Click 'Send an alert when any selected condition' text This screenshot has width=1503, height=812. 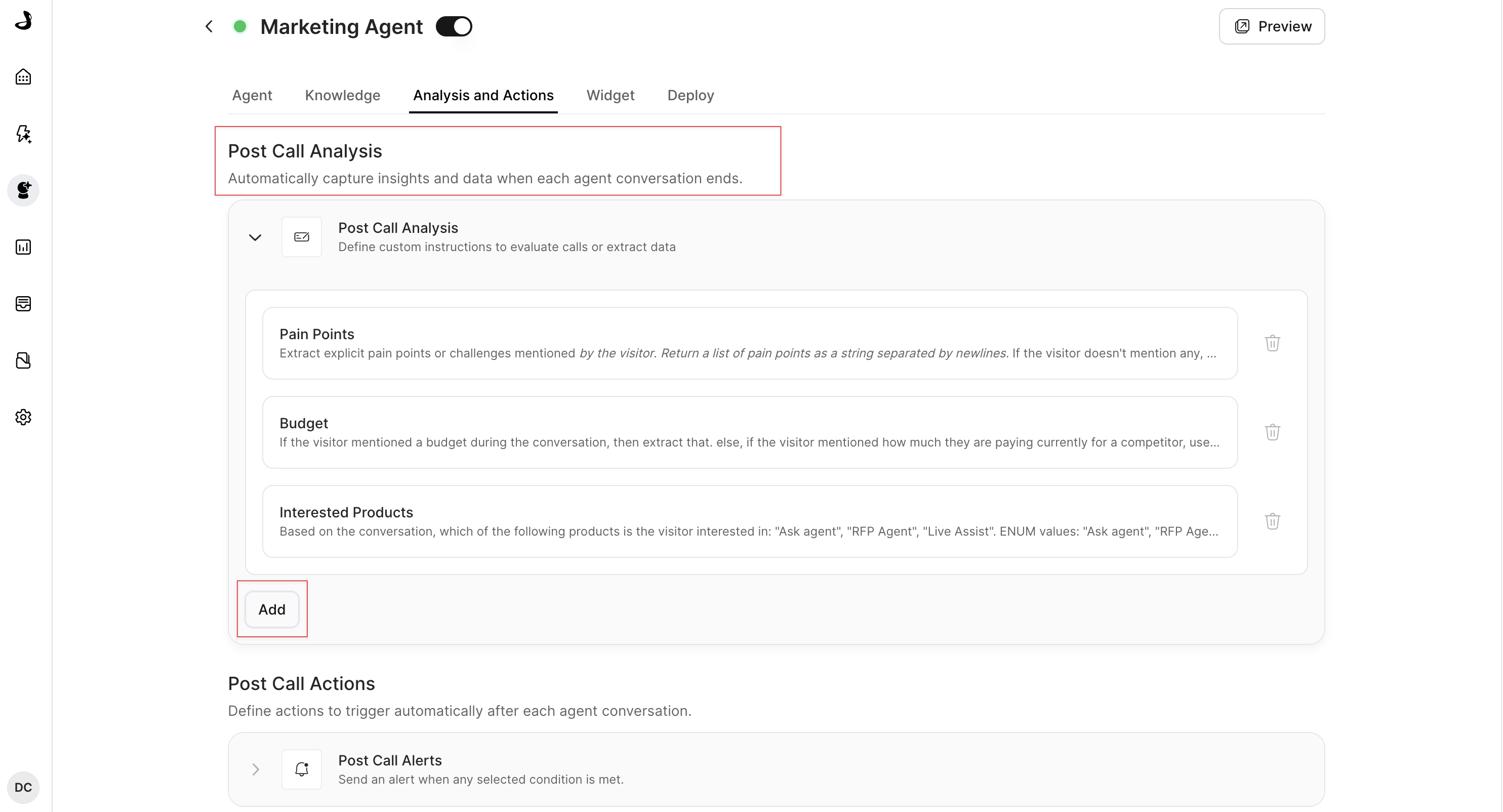pos(481,780)
